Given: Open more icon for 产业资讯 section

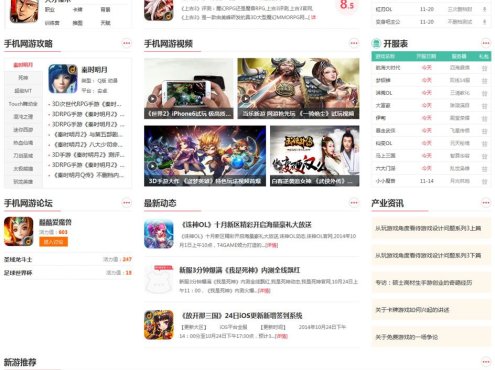Looking at the screenshot, I should (x=486, y=203).
